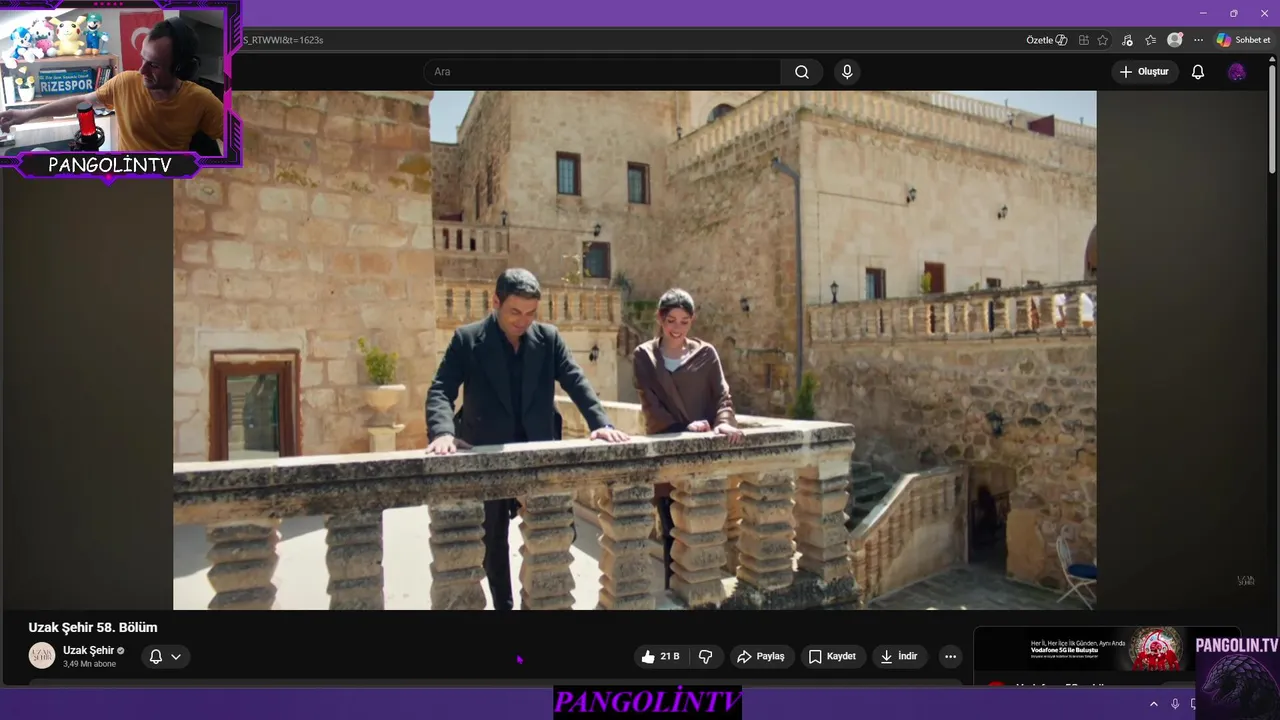Screen dimensions: 1280x720
Task: Open the browser extensions/apps icon in address bar
Action: (1084, 40)
